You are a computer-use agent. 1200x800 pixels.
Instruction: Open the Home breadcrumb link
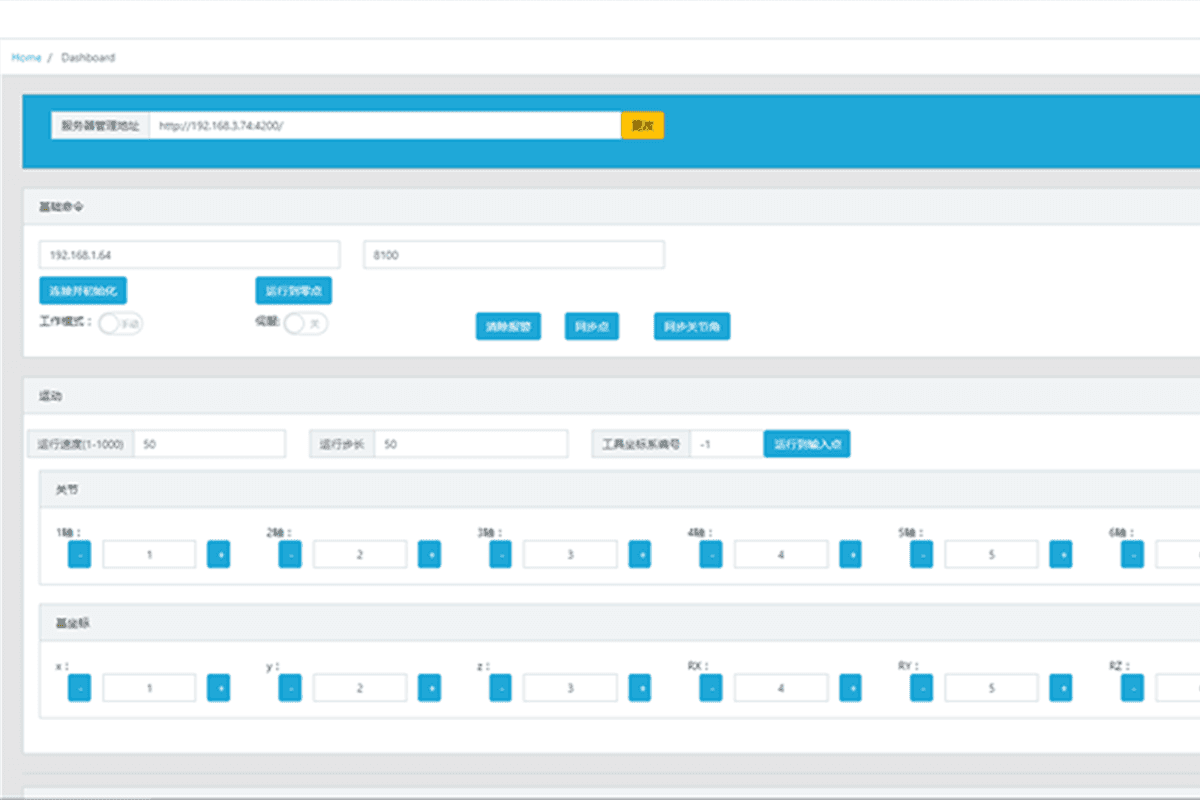click(x=26, y=58)
